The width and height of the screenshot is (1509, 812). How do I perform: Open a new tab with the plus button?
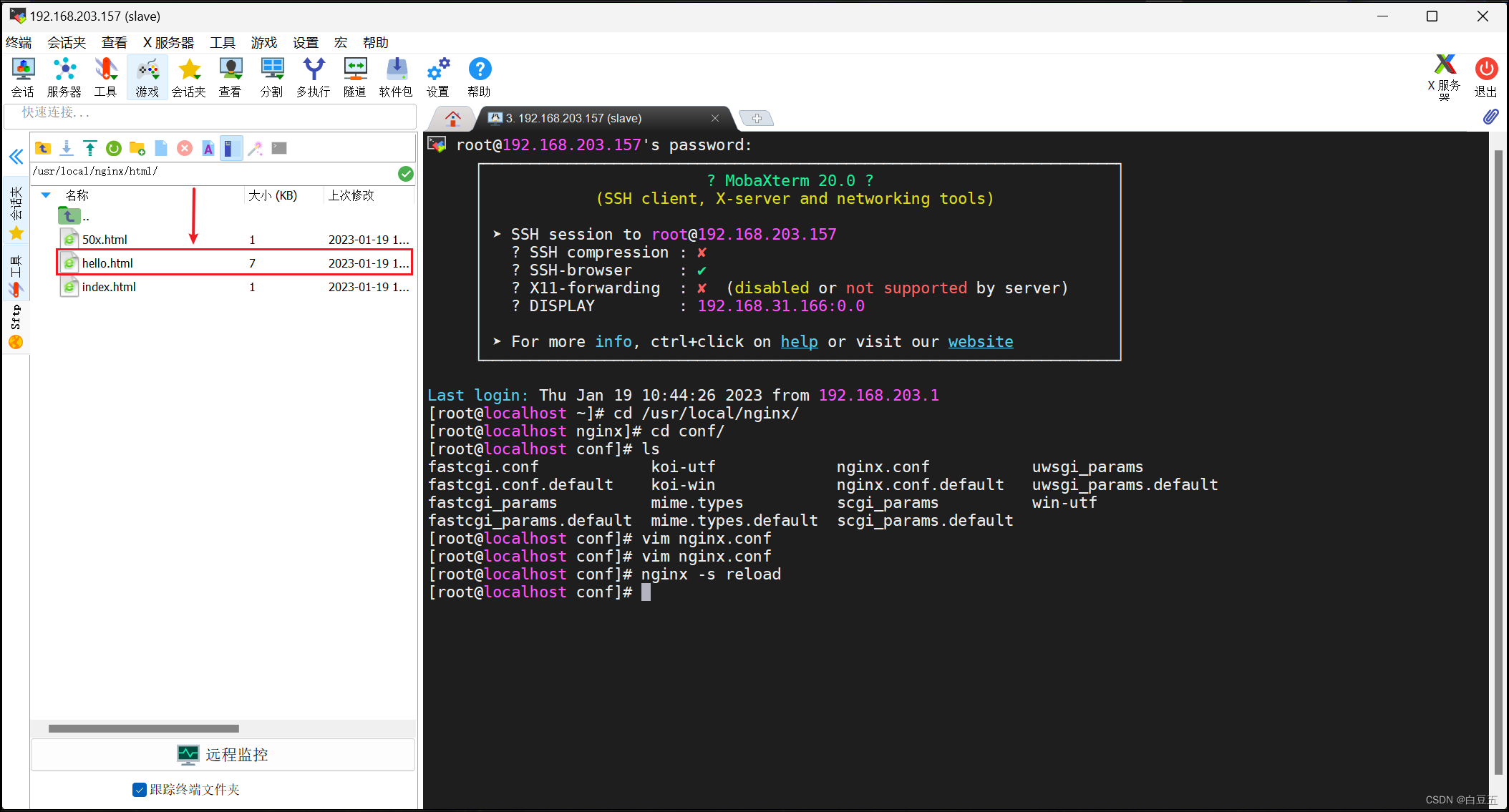tap(757, 118)
